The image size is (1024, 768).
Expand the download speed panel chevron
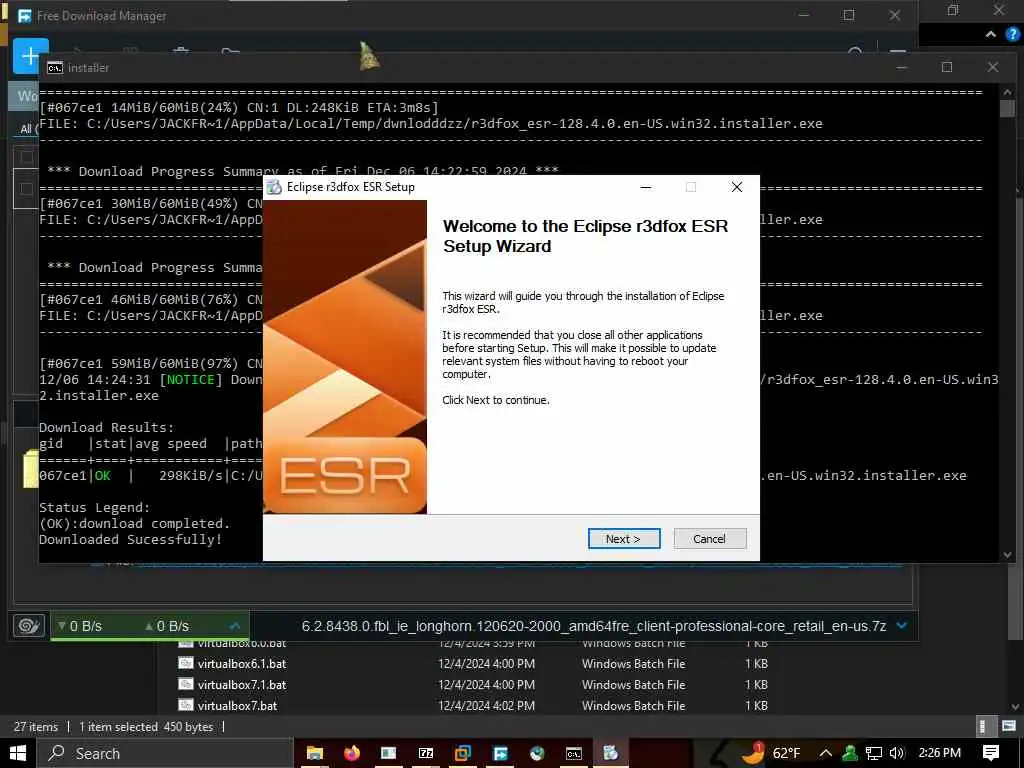click(235, 626)
